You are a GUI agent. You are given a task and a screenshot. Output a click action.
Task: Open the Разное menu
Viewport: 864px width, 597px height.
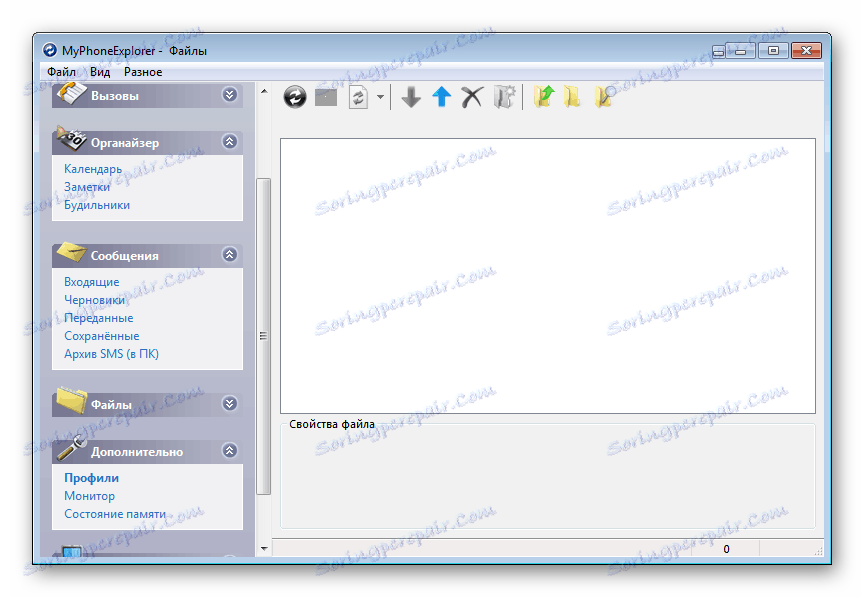coord(143,72)
